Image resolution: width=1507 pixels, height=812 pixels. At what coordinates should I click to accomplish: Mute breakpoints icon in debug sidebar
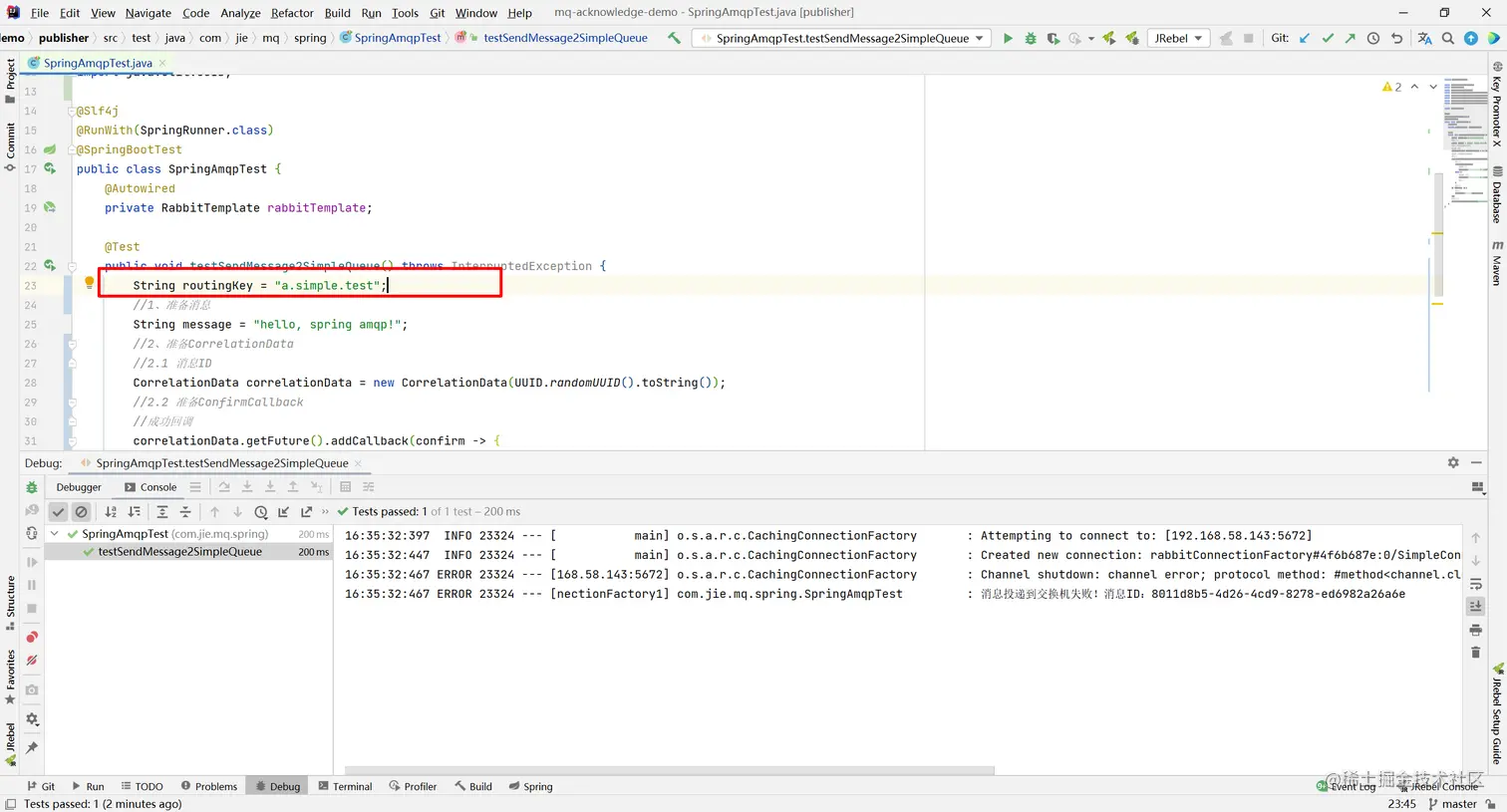[32, 660]
